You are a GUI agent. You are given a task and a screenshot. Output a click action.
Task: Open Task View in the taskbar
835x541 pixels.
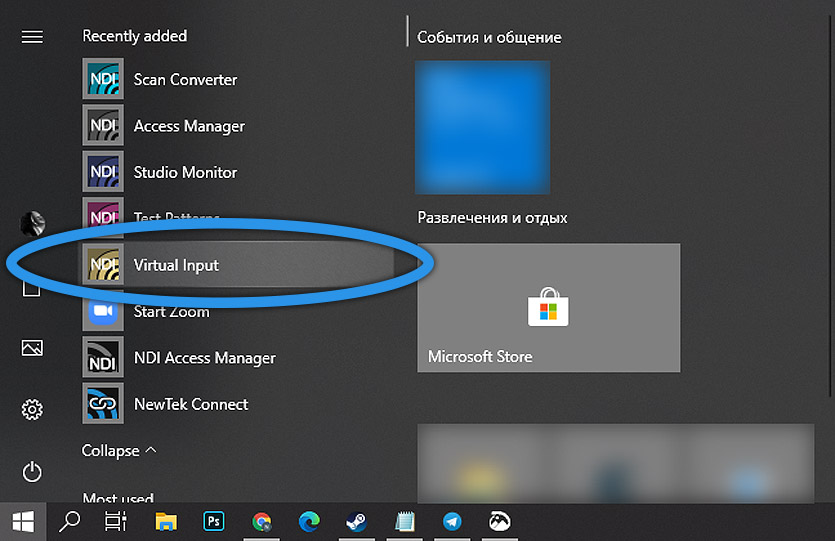click(116, 521)
